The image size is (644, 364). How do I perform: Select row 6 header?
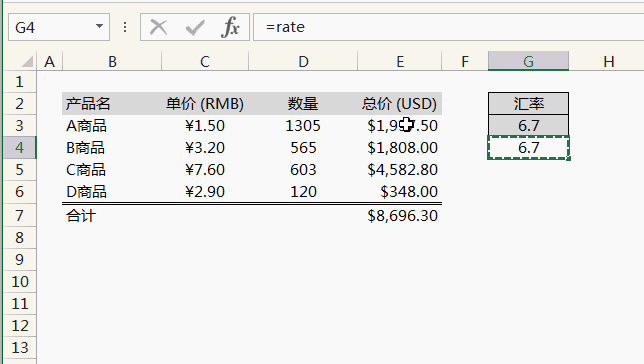click(x=19, y=191)
